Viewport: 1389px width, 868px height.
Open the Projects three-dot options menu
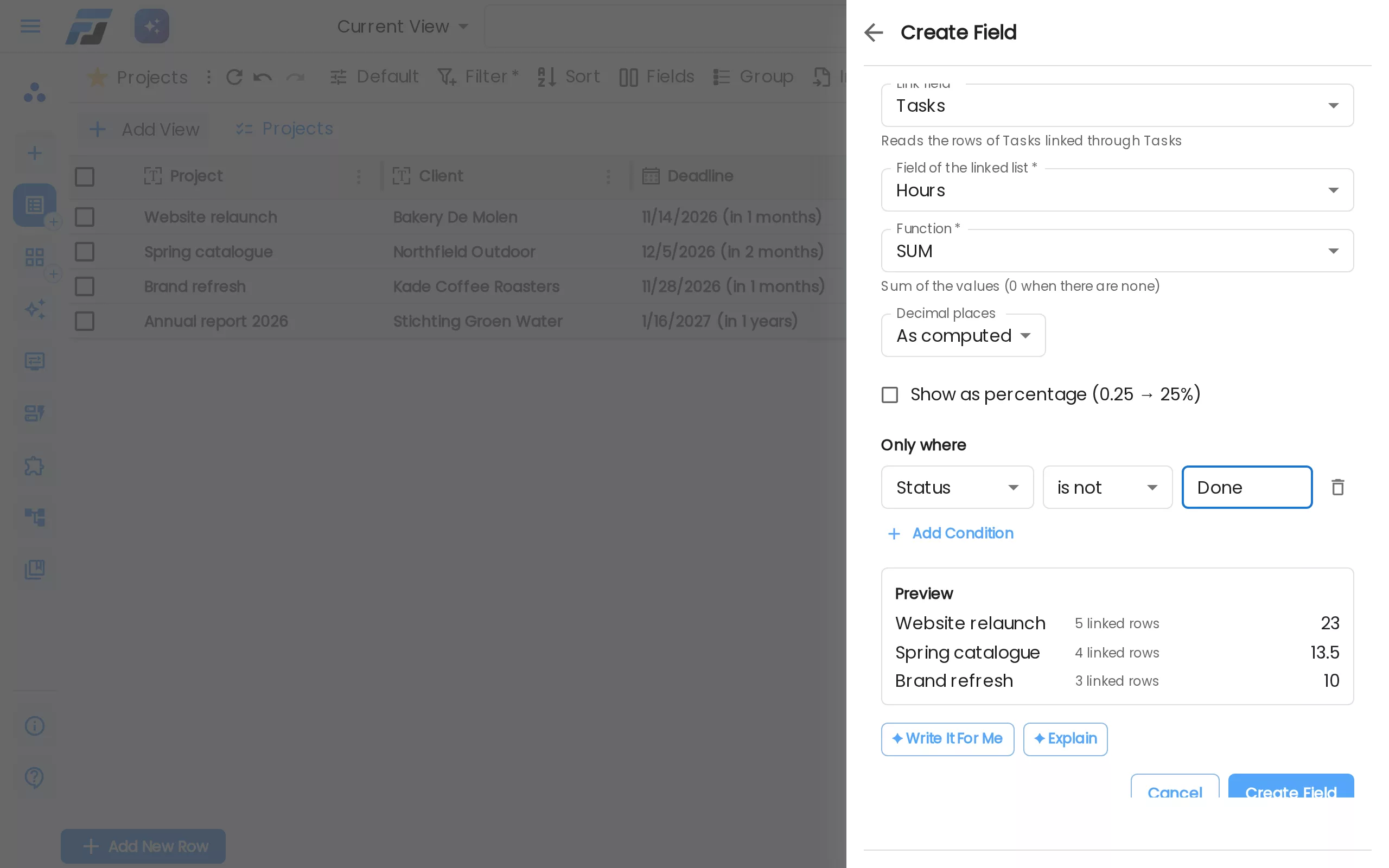(209, 77)
